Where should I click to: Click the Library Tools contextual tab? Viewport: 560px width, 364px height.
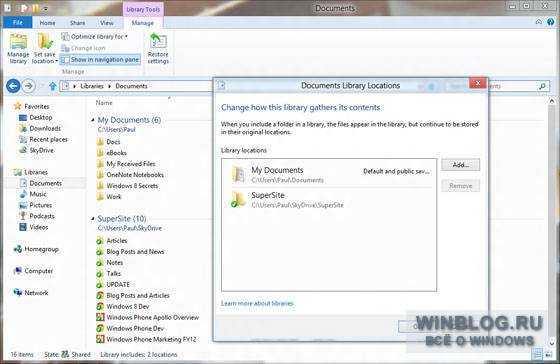coord(143,9)
